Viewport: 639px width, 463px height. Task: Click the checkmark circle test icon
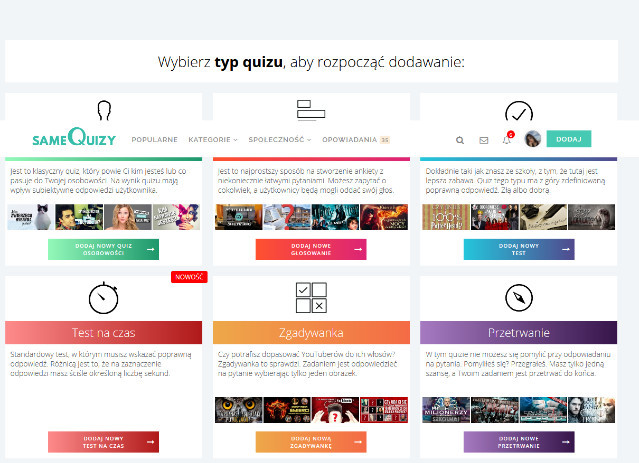tap(519, 111)
